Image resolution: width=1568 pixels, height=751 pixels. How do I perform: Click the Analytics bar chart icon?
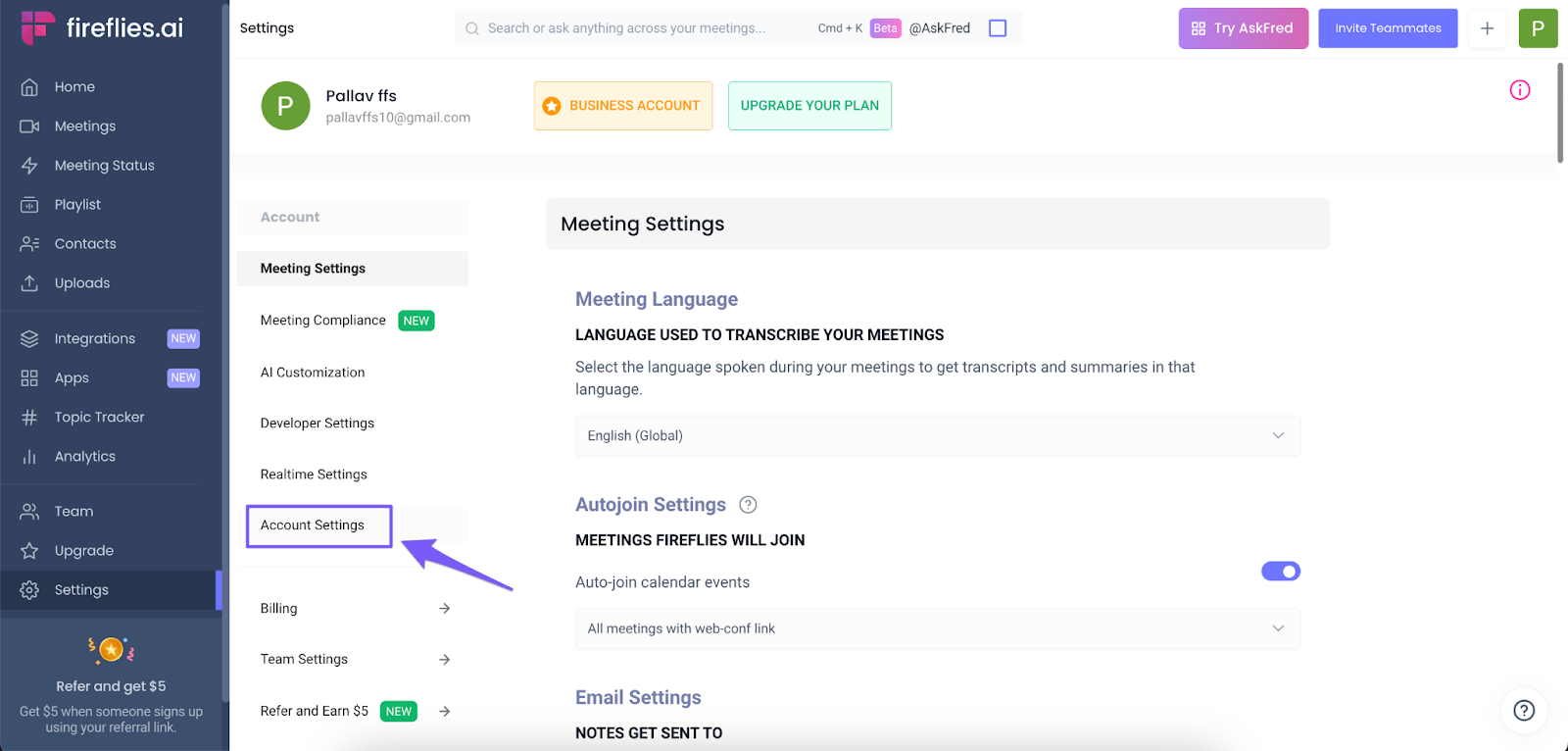29,457
